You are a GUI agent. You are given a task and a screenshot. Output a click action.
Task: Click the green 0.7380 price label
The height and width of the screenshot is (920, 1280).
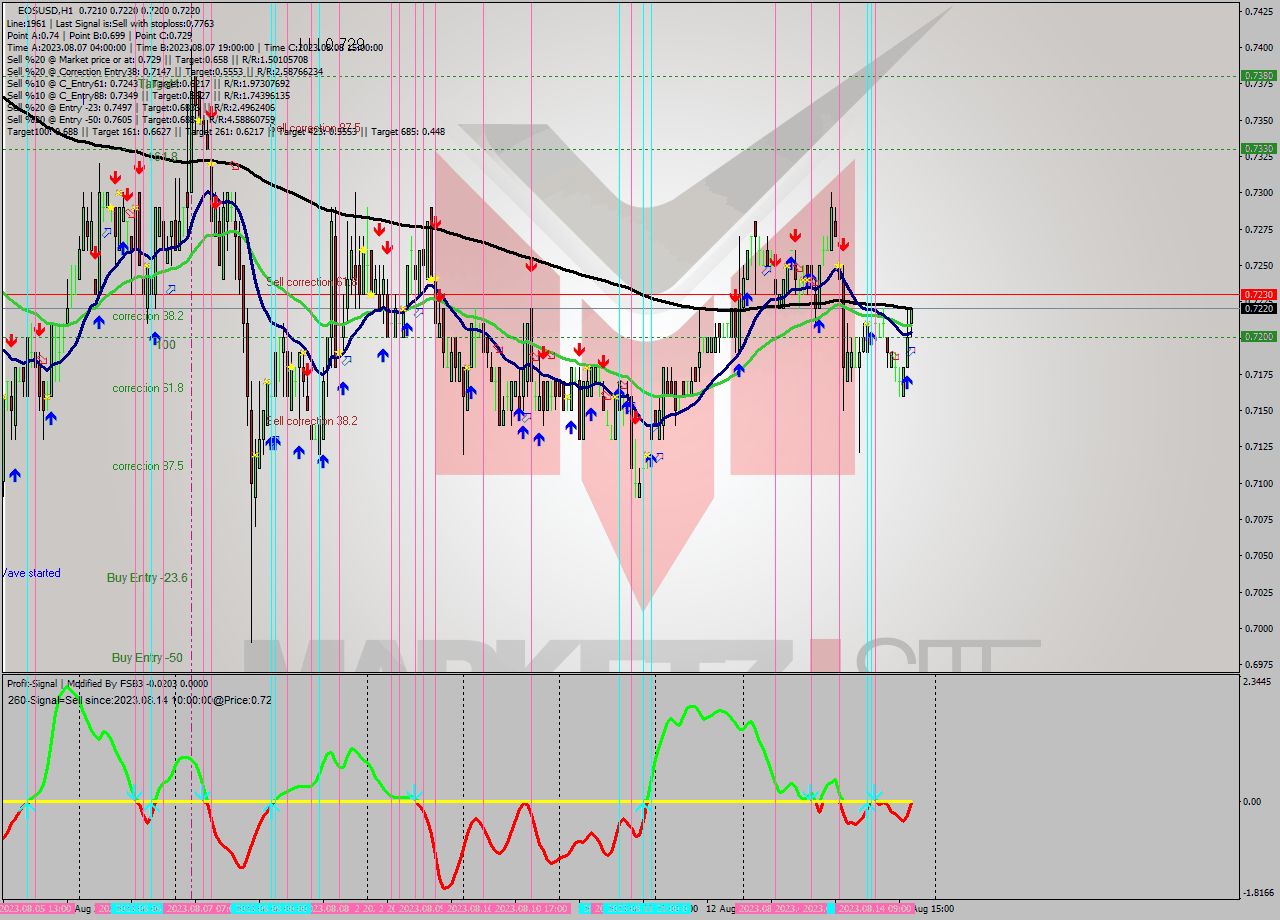[1258, 75]
